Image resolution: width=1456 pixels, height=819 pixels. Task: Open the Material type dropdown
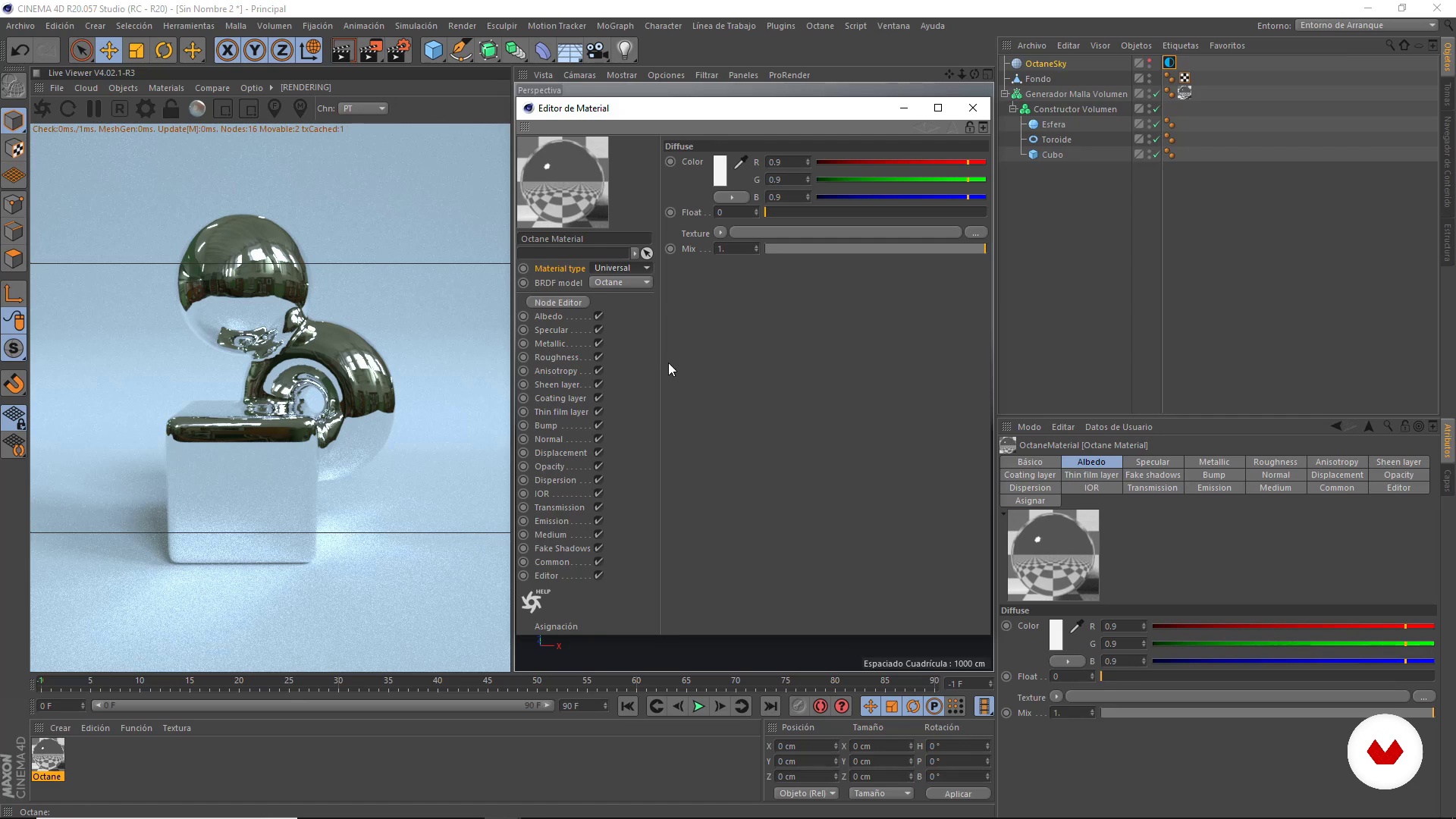621,268
